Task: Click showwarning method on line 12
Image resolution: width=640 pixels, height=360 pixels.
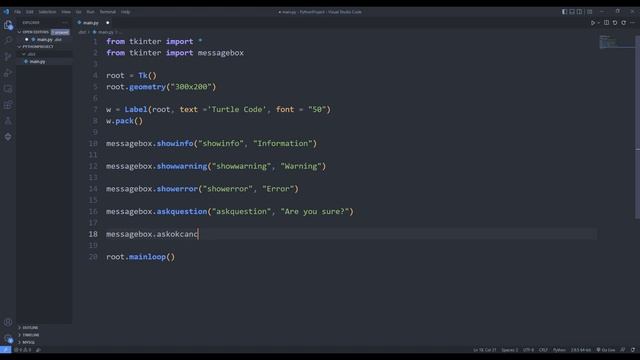Action: point(182,166)
